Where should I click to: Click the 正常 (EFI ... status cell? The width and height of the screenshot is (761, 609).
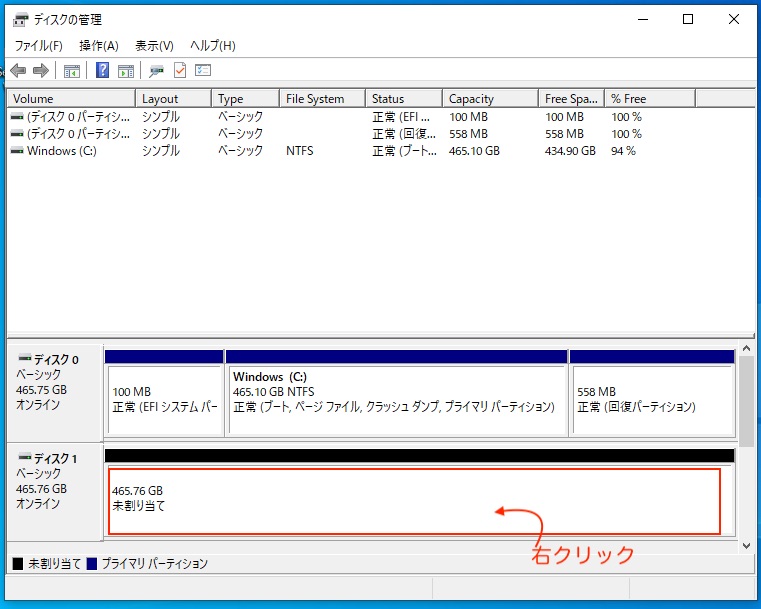401,117
